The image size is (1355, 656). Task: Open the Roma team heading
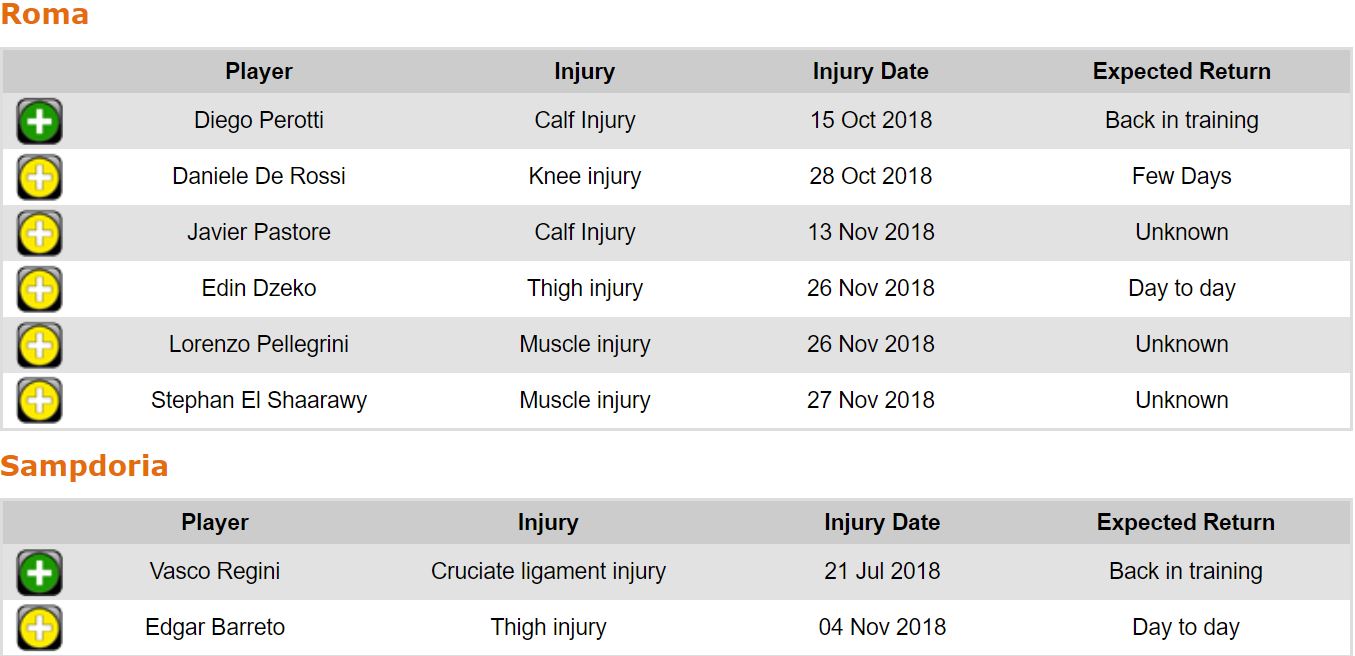coord(45,15)
